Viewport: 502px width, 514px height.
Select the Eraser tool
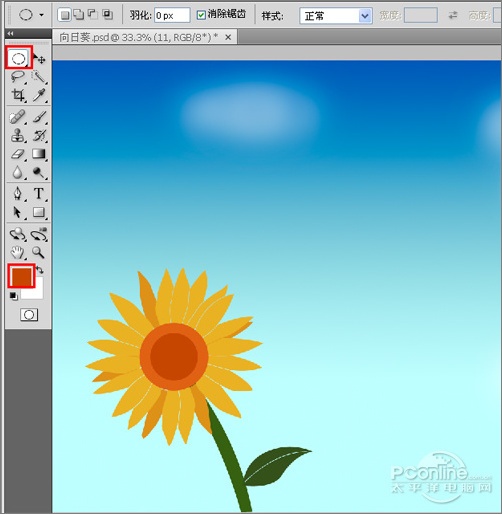[x=18, y=154]
